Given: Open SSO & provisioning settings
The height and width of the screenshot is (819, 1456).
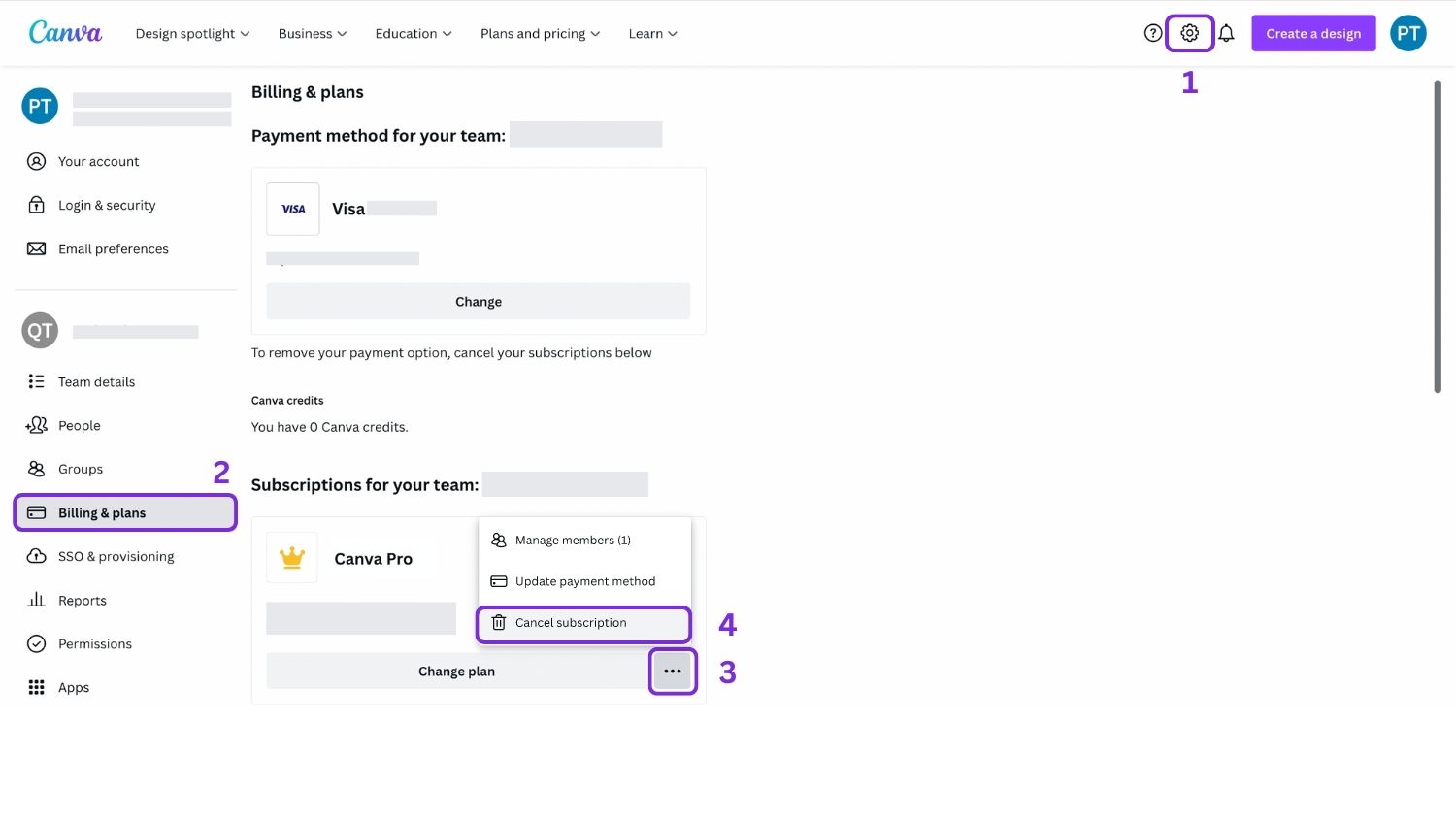Looking at the screenshot, I should [x=125, y=556].
